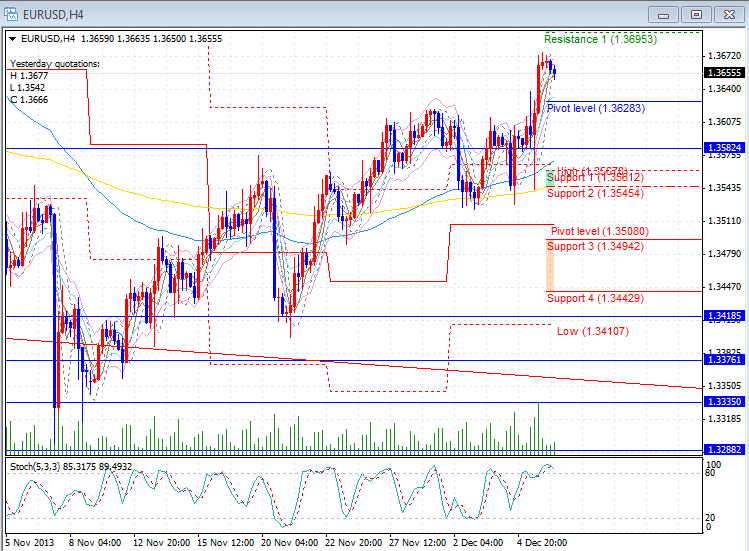Click the 1.33185 price scale value

[724, 419]
